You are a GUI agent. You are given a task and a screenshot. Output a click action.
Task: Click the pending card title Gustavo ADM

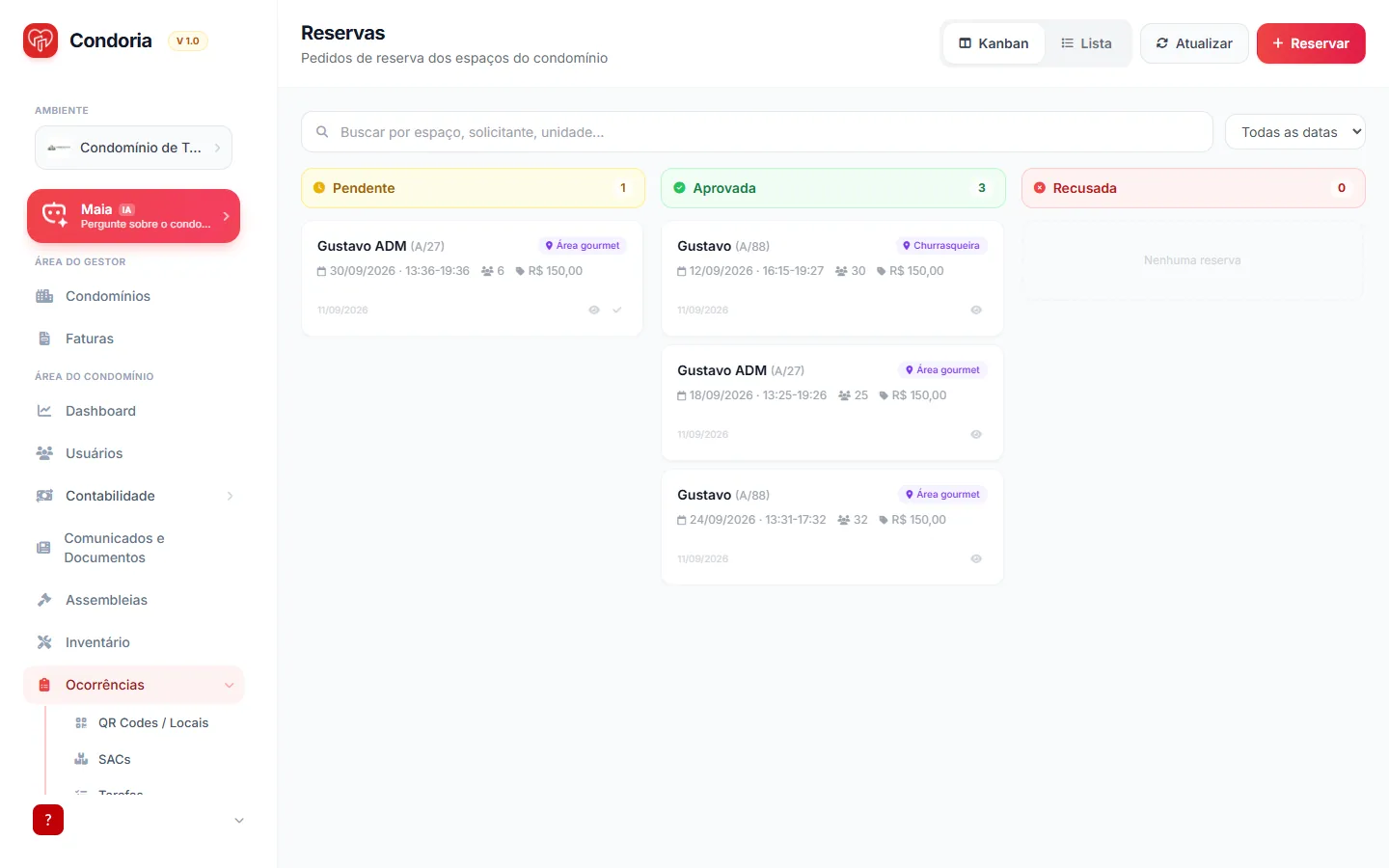tap(362, 246)
